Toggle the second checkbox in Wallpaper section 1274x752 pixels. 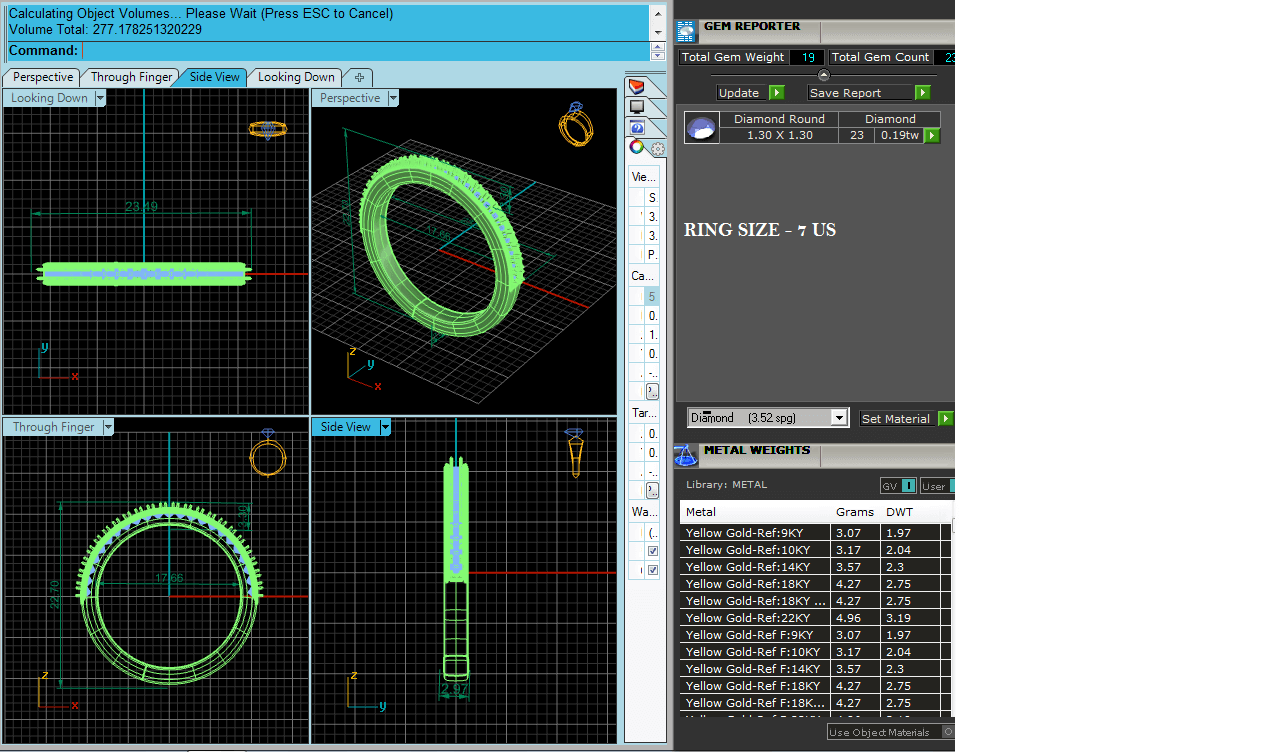(x=653, y=570)
